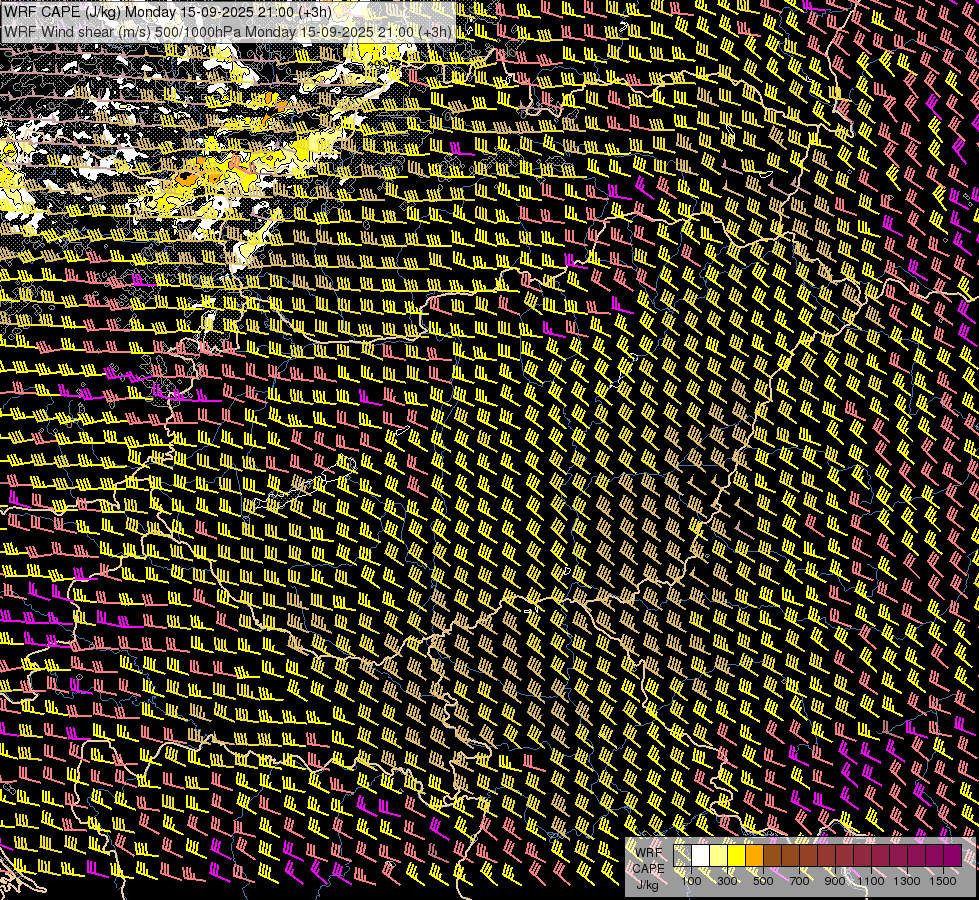Click the legend tick label '300'
The image size is (979, 900).
pyautogui.click(x=727, y=881)
